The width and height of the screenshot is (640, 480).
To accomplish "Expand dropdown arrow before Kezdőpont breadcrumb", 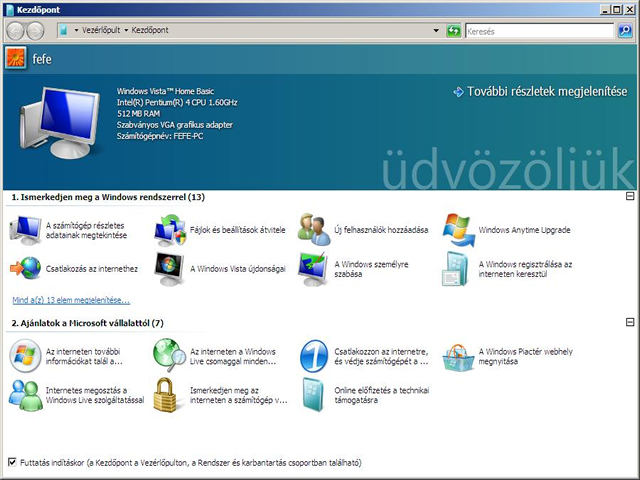I will [126, 30].
